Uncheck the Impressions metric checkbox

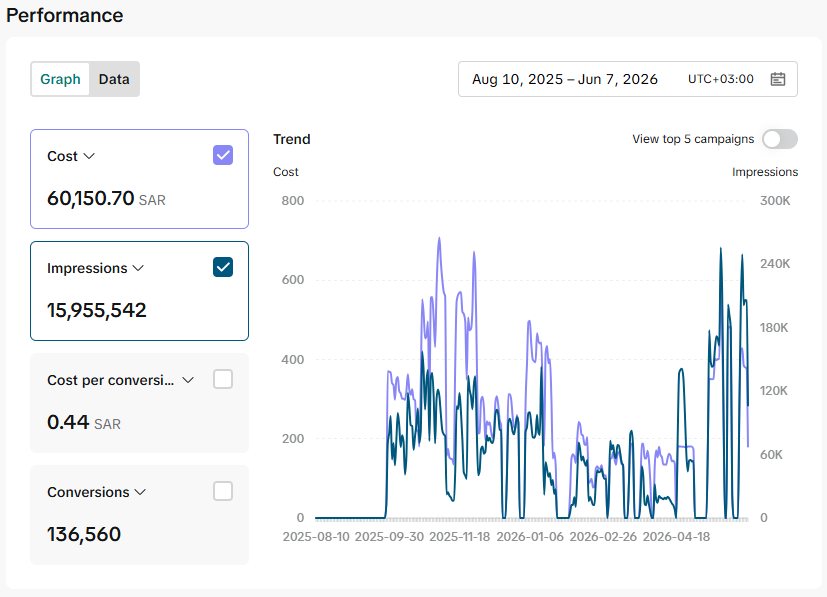tap(223, 267)
